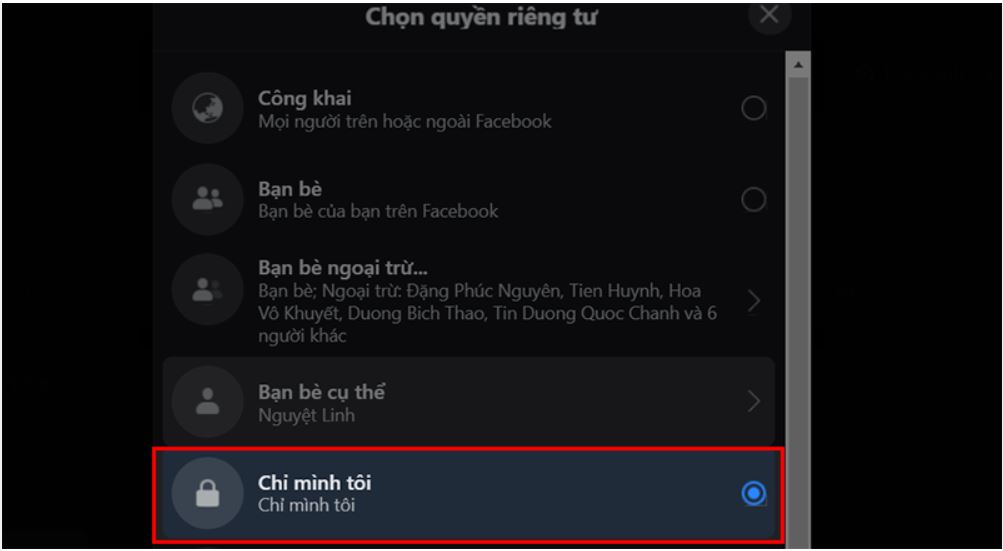Select the Công khai radio button
This screenshot has width=1003, height=551.
754,108
